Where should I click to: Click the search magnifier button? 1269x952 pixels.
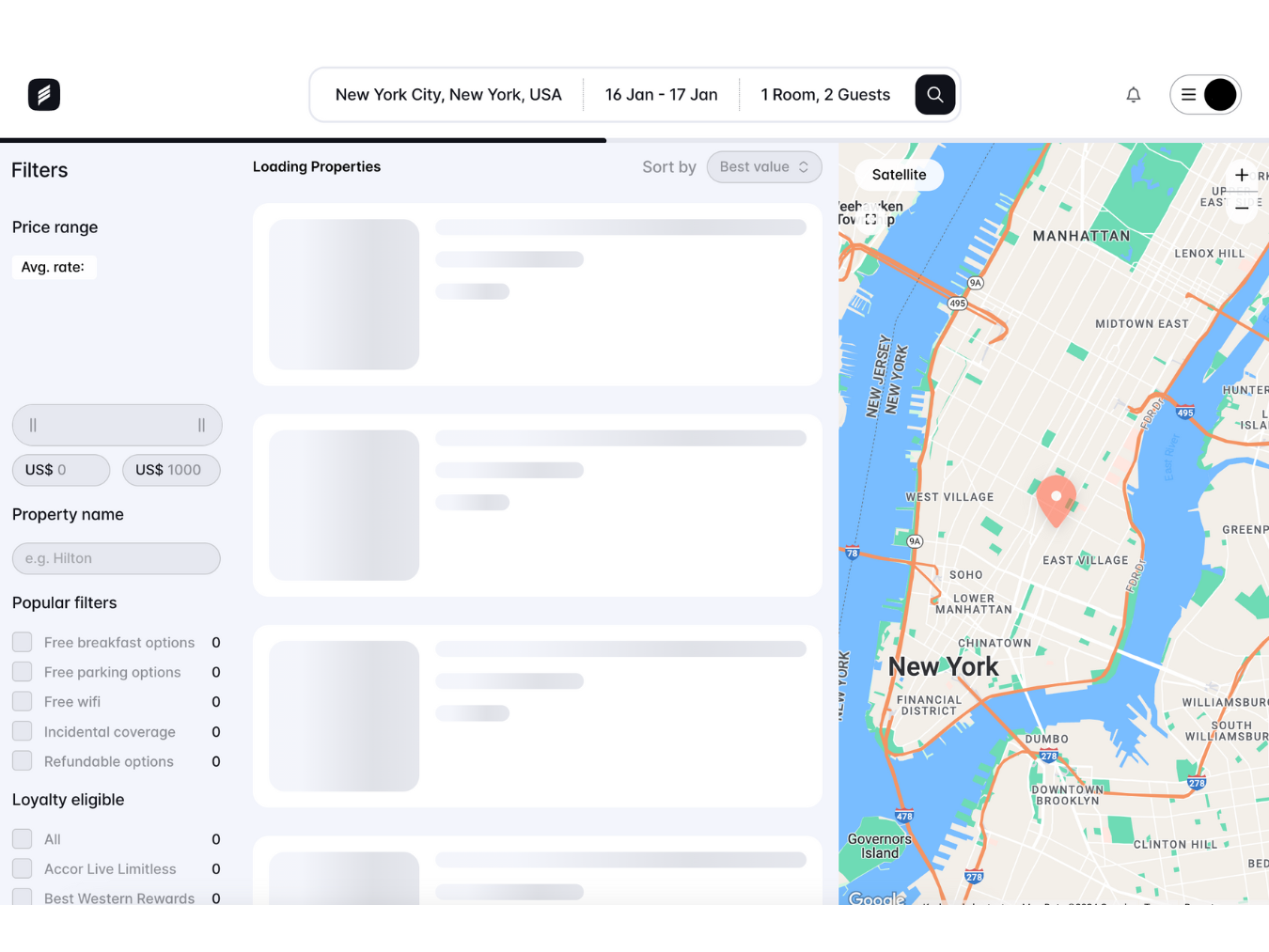click(x=934, y=95)
